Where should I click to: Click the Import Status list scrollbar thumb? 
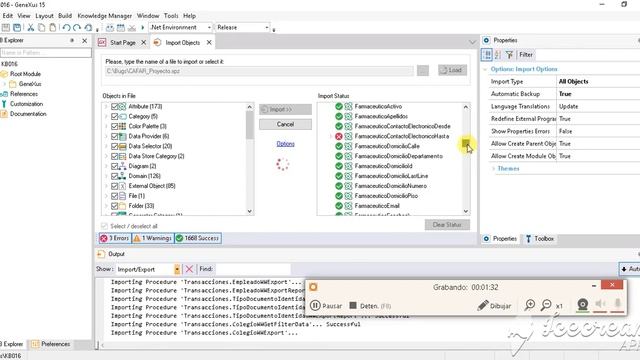(466, 142)
